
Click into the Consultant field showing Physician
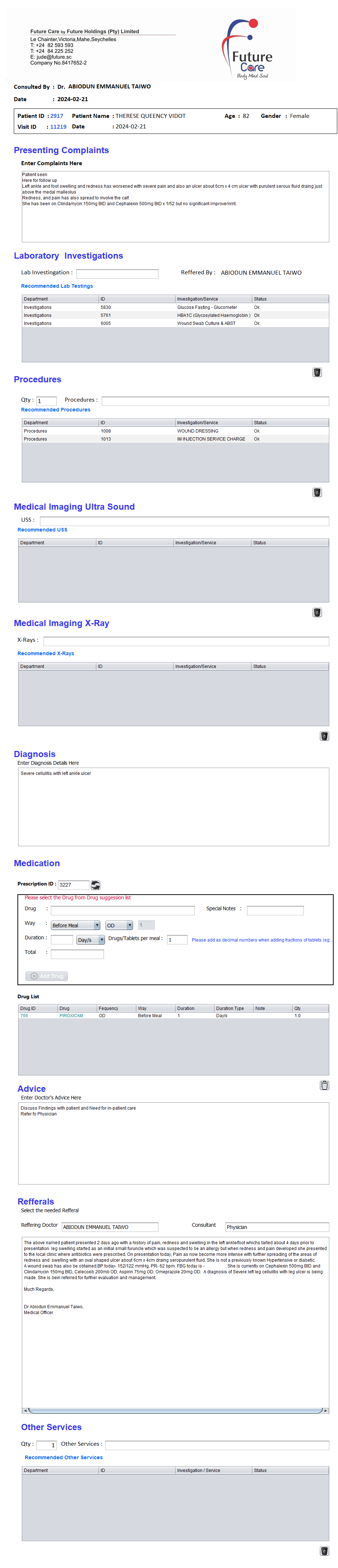[277, 1226]
